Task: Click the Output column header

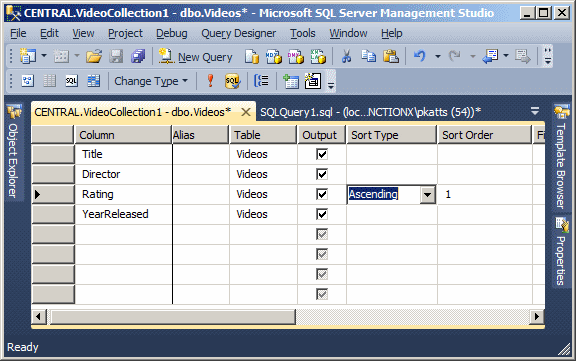Action: click(321, 135)
